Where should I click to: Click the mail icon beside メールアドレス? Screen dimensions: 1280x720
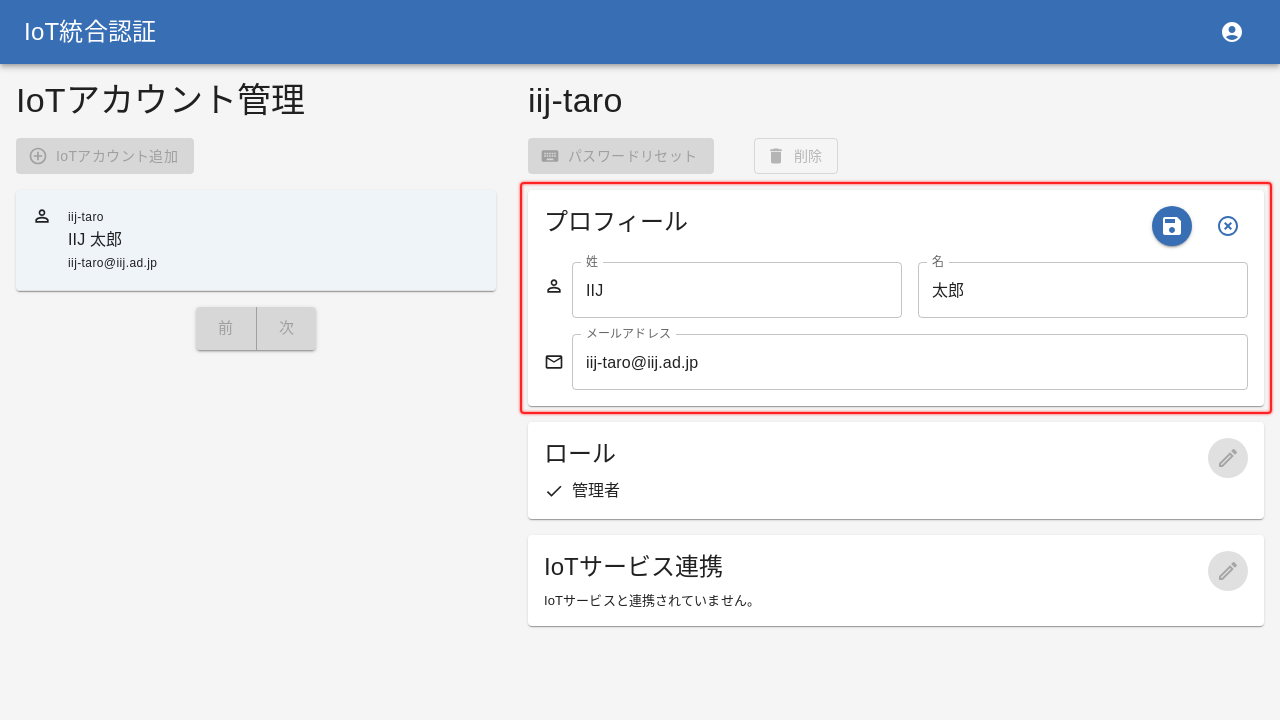(554, 362)
